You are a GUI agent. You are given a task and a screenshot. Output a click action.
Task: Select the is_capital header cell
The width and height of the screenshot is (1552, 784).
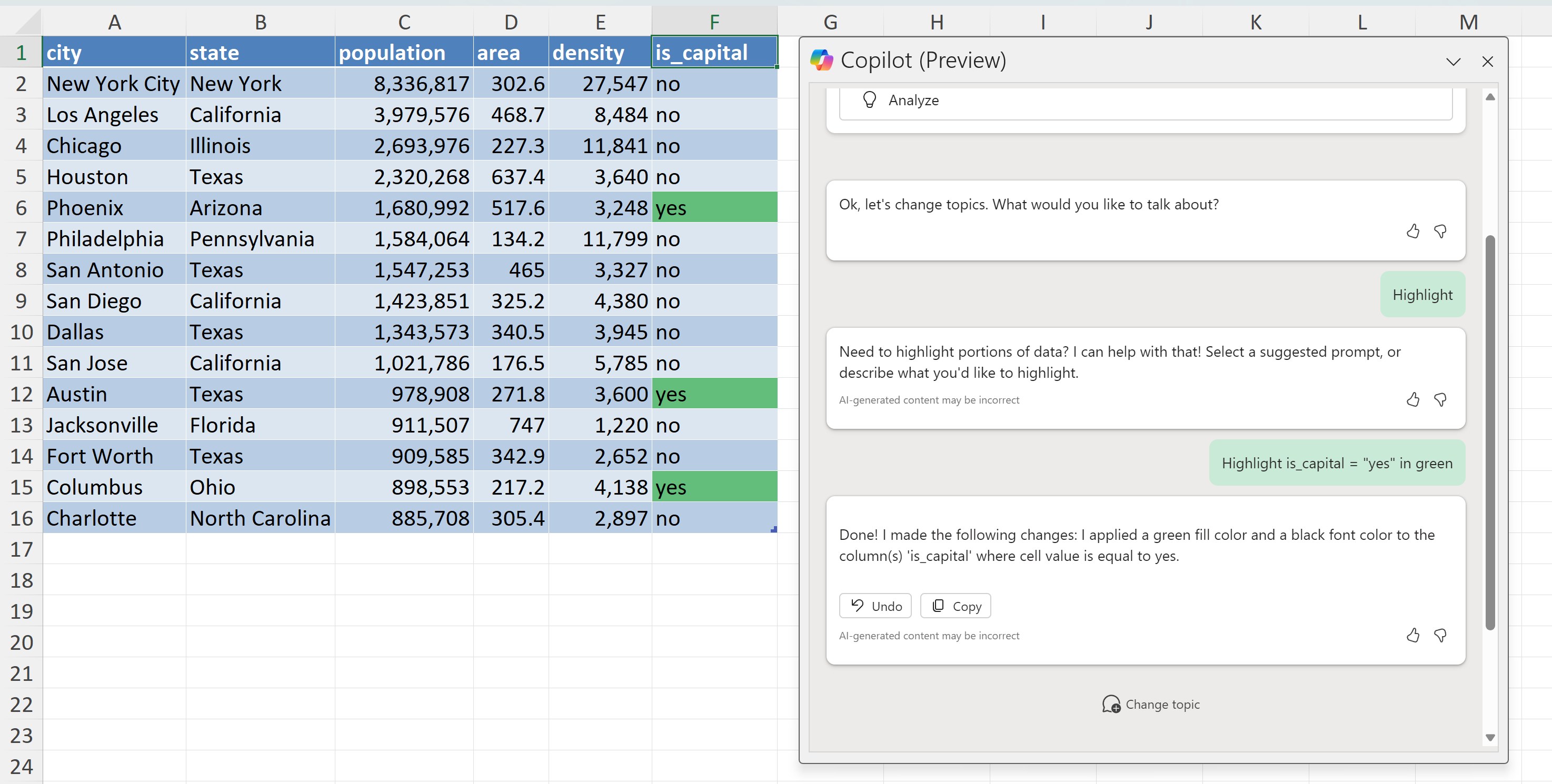point(714,53)
